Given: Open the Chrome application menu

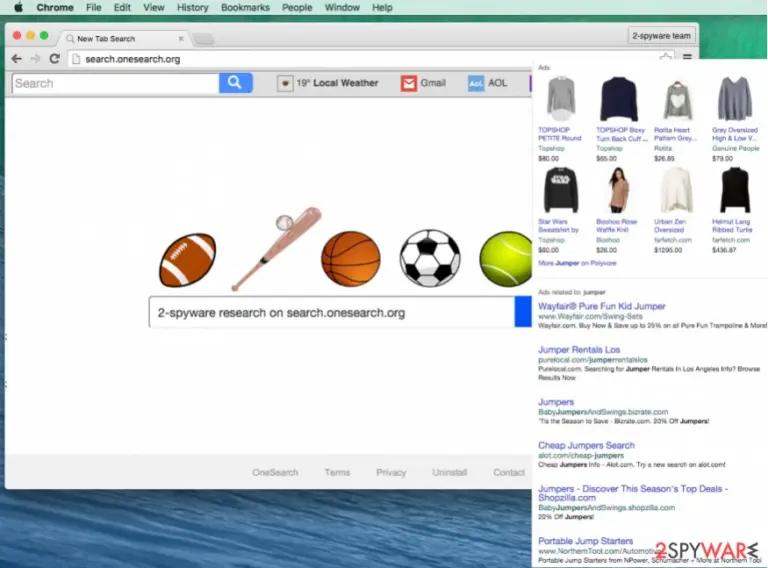Looking at the screenshot, I should (55, 7).
